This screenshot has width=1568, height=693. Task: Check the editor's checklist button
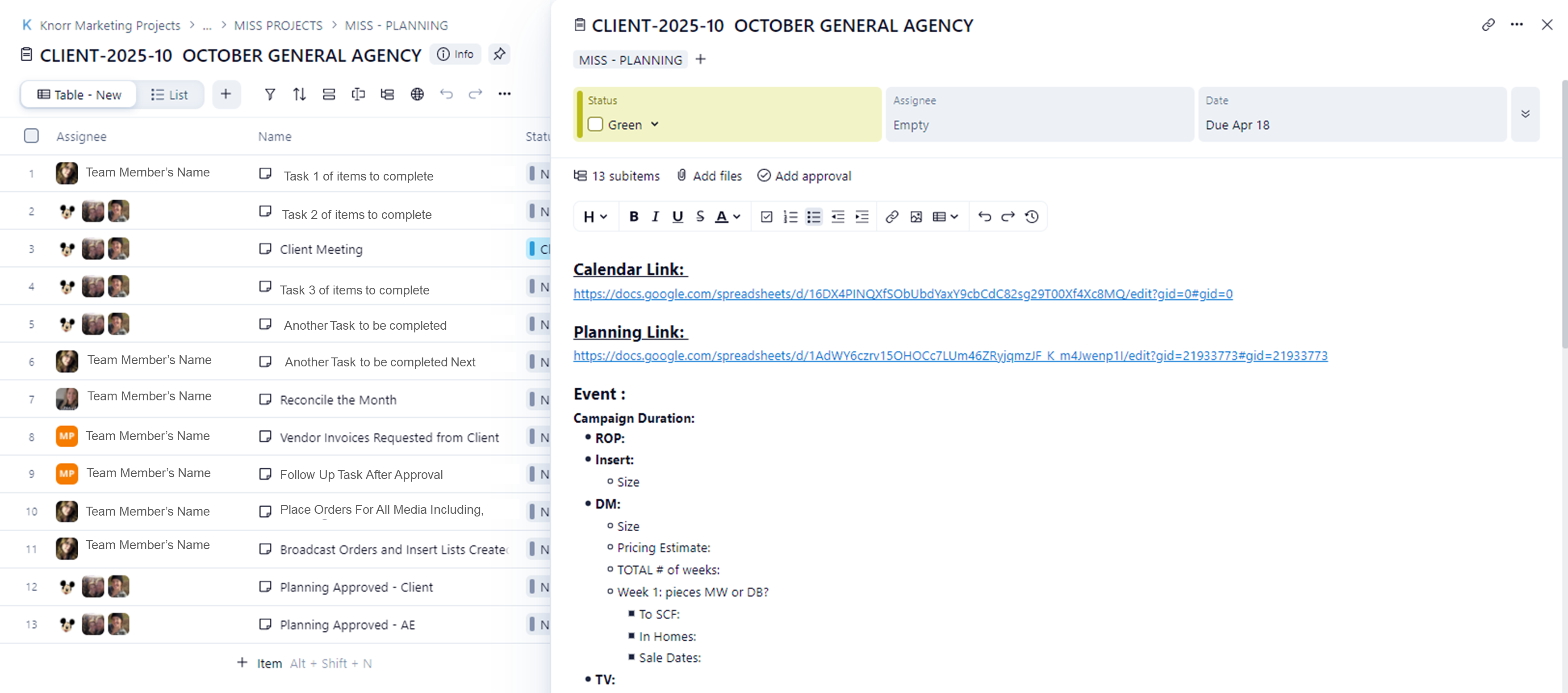pos(766,217)
